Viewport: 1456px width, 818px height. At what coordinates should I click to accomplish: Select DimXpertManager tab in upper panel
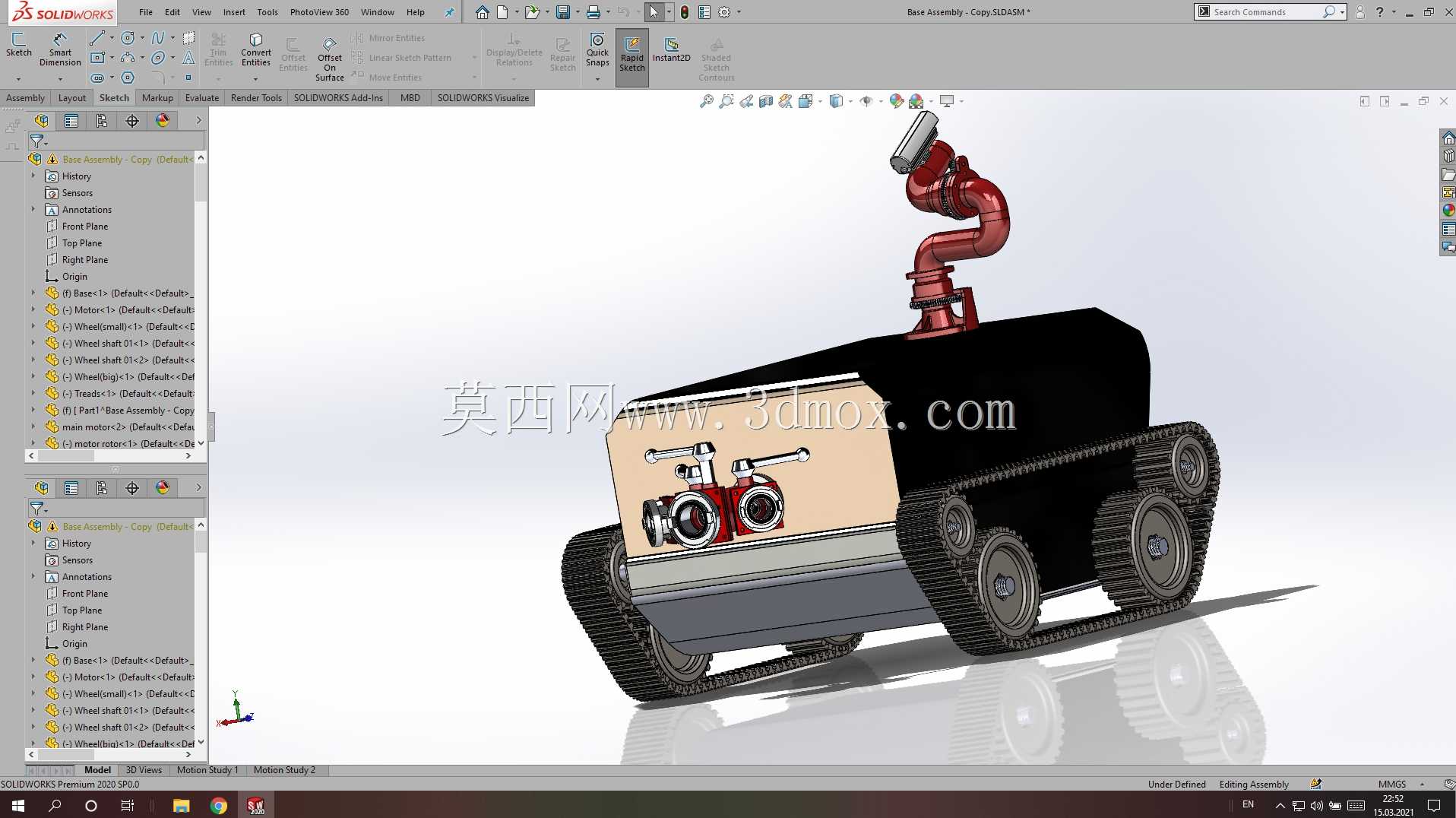(132, 121)
